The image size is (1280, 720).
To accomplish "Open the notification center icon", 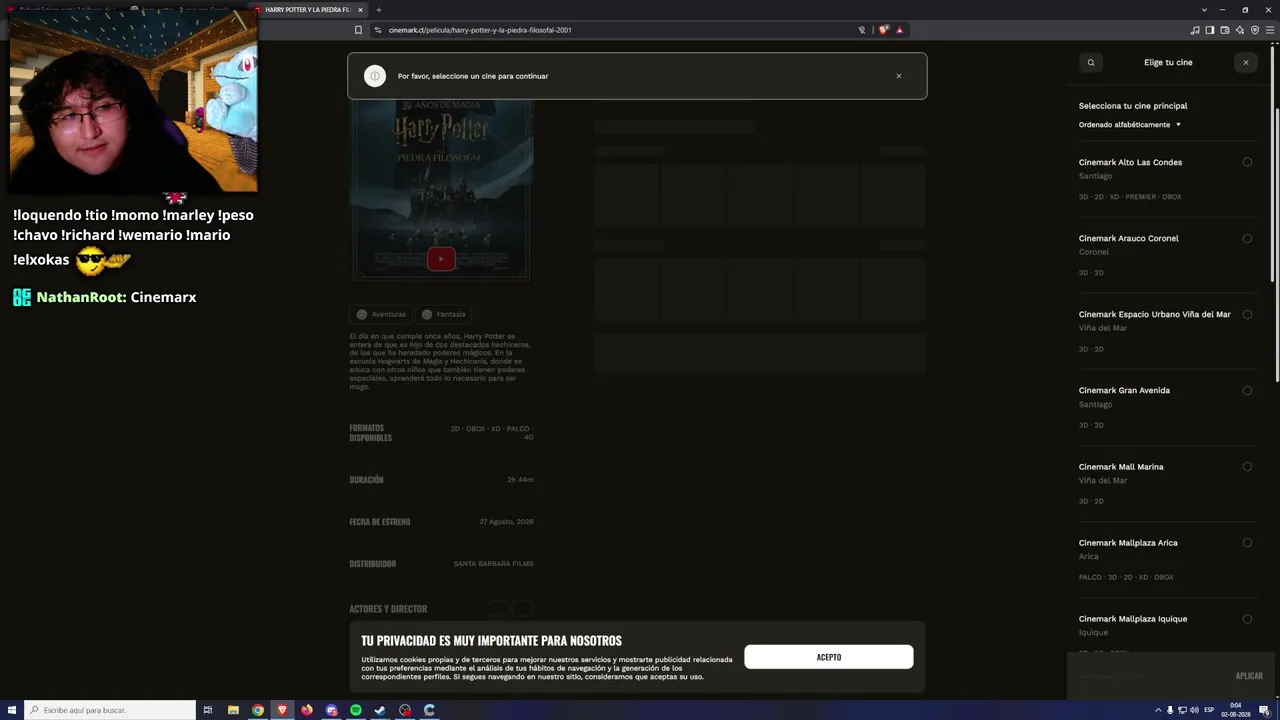I will (x=1265, y=710).
